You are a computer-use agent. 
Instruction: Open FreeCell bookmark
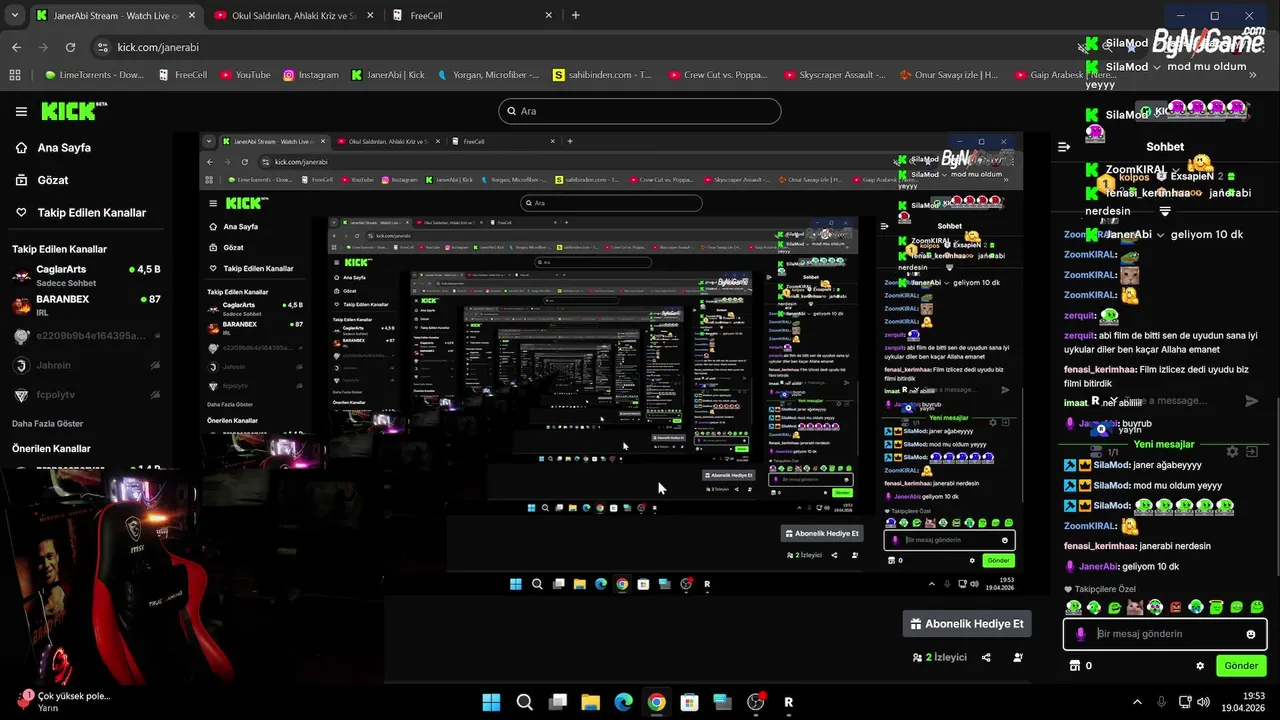pyautogui.click(x=182, y=75)
